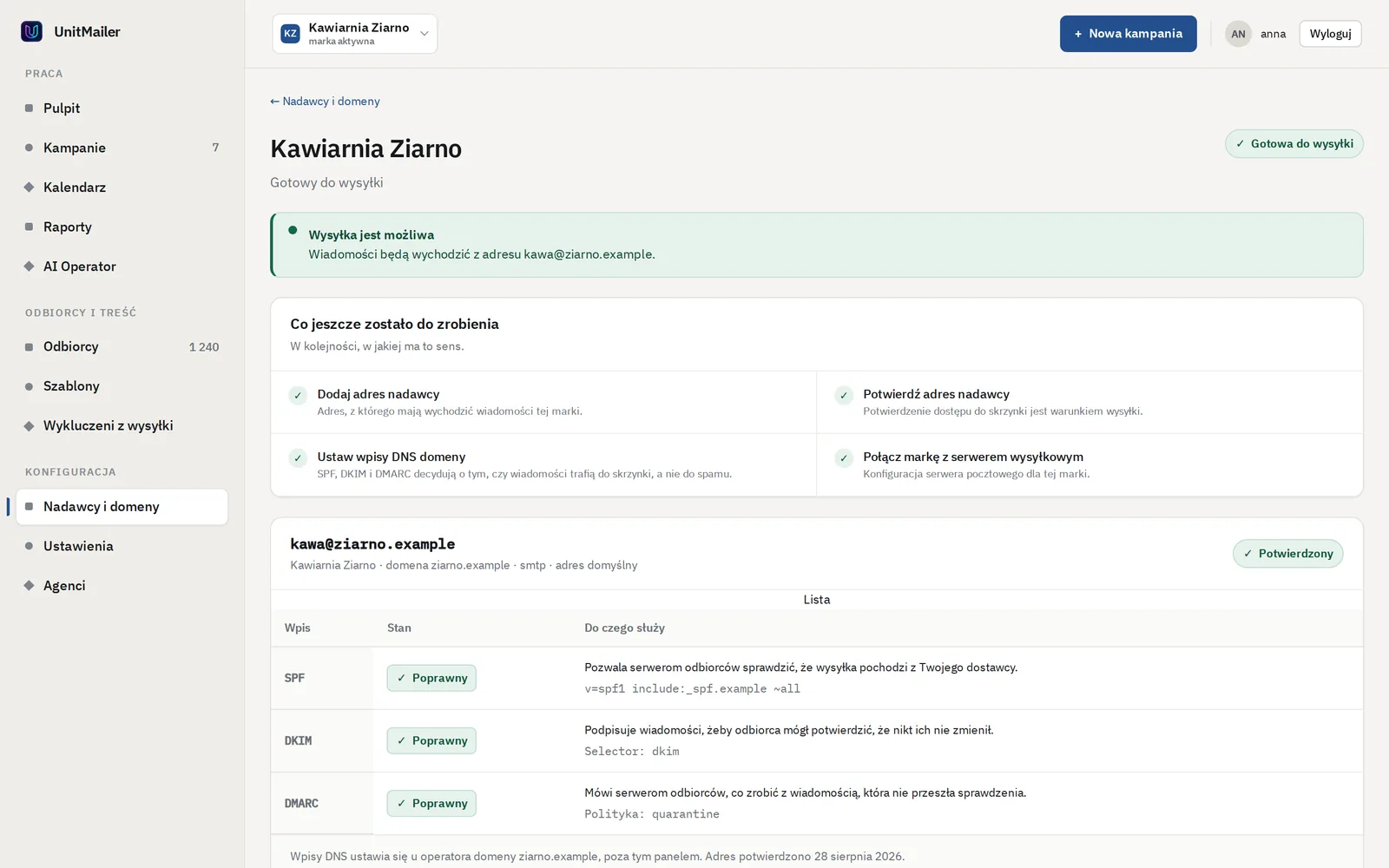Click checkmark icon beside Połącz markę z serwerem

point(843,458)
